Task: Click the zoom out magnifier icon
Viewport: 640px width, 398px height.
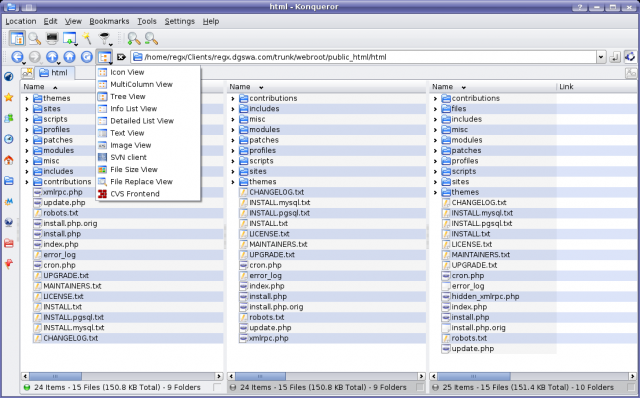Action: tap(151, 39)
